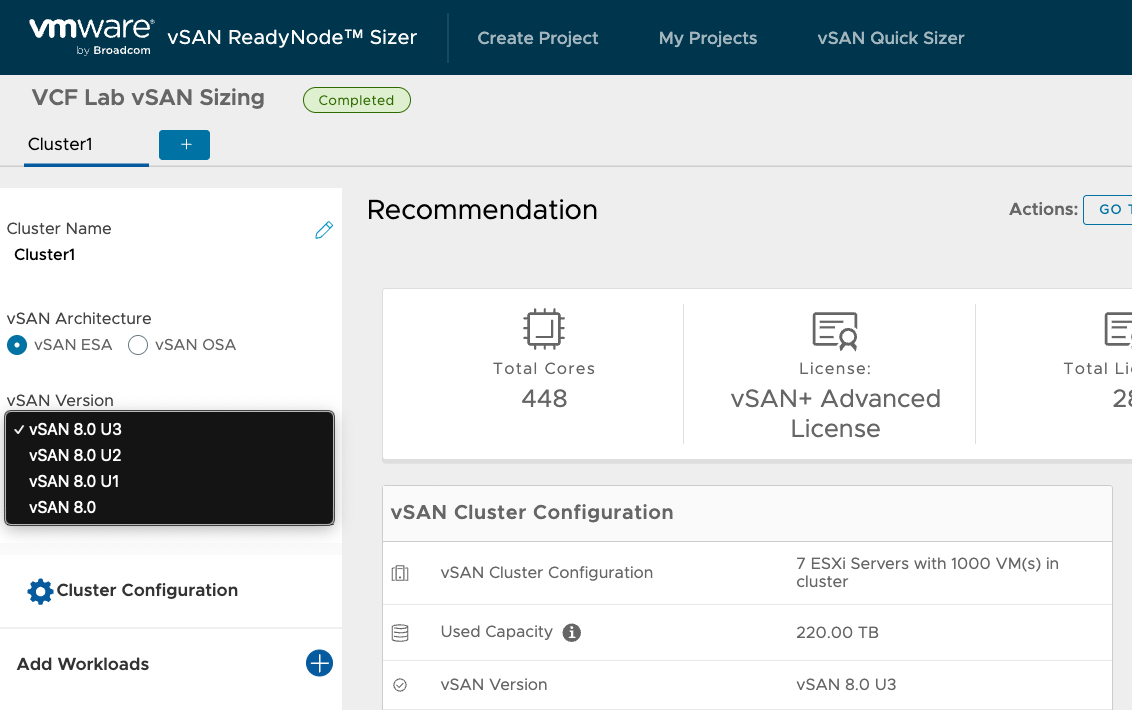Choose vSAN 8.0 U3 from version list
The height and width of the screenshot is (710, 1132).
click(x=75, y=429)
